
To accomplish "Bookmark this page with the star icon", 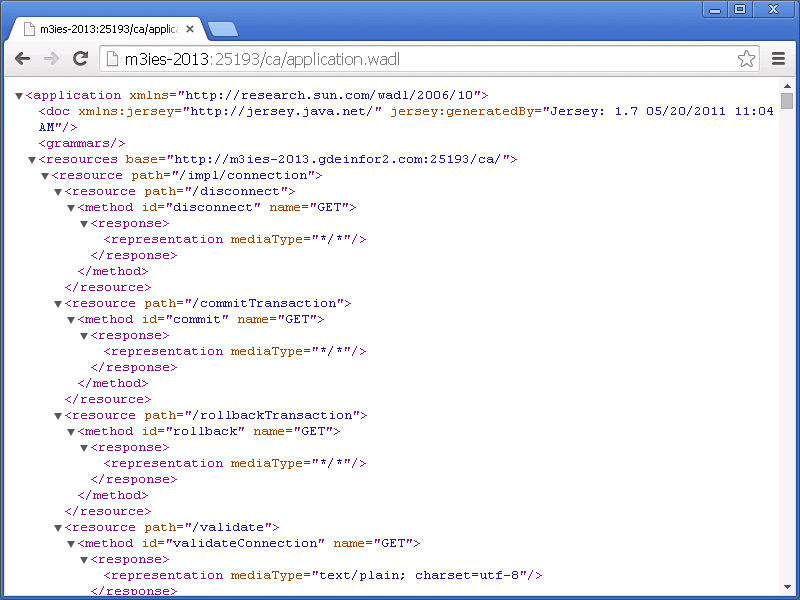I will 746,59.
